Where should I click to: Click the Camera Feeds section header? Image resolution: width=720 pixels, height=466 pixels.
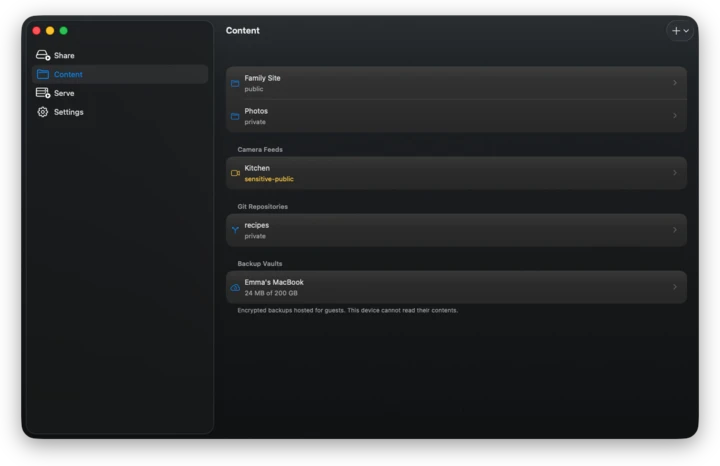click(260, 150)
